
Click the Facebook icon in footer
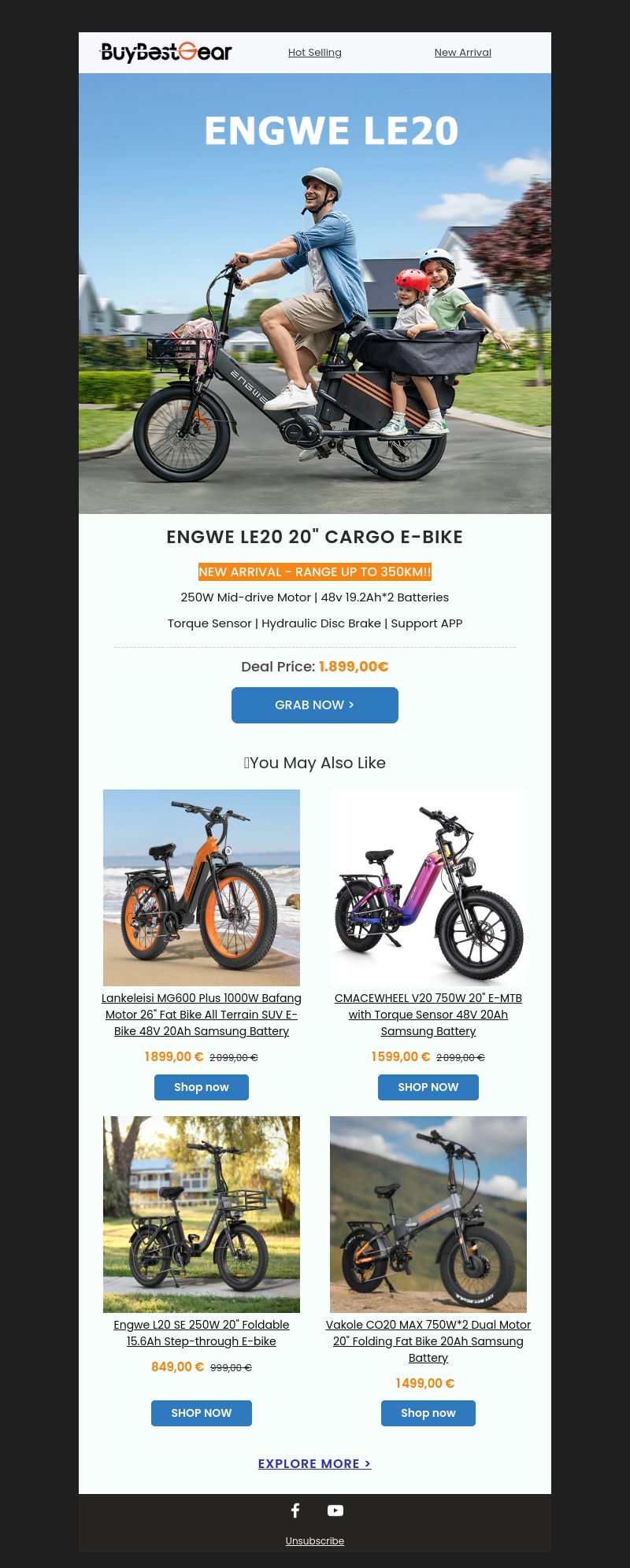(x=295, y=1510)
